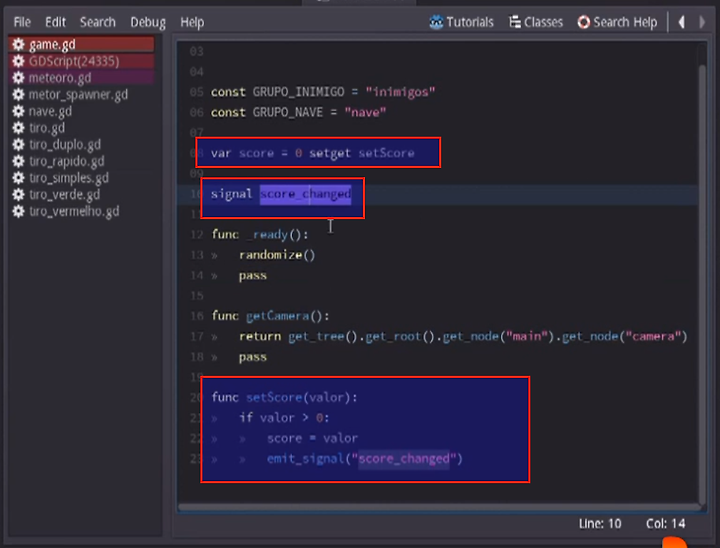720x548 pixels.
Task: Click the randomize() call
Action: point(277,255)
